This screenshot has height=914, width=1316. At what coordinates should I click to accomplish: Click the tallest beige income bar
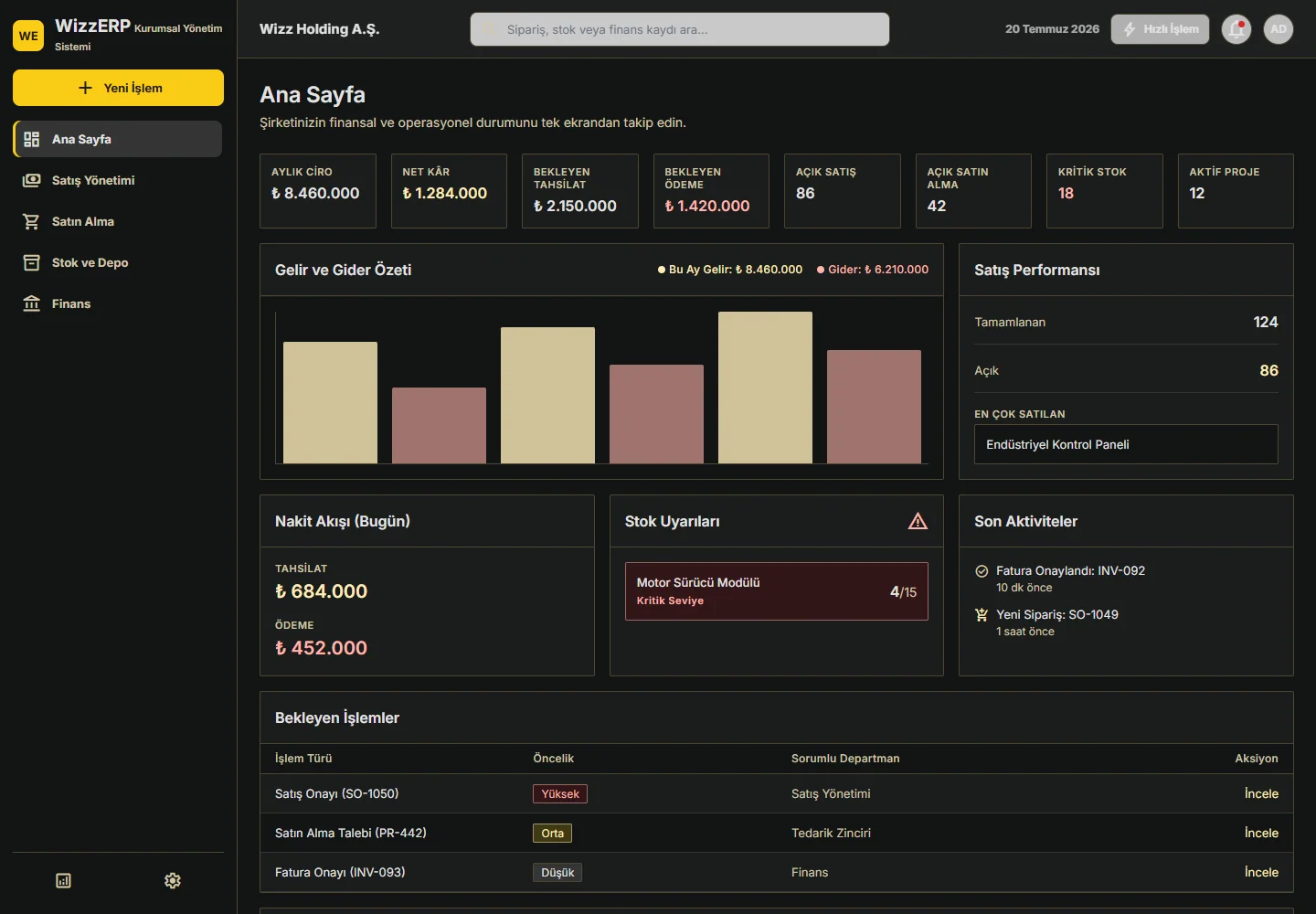click(x=765, y=388)
